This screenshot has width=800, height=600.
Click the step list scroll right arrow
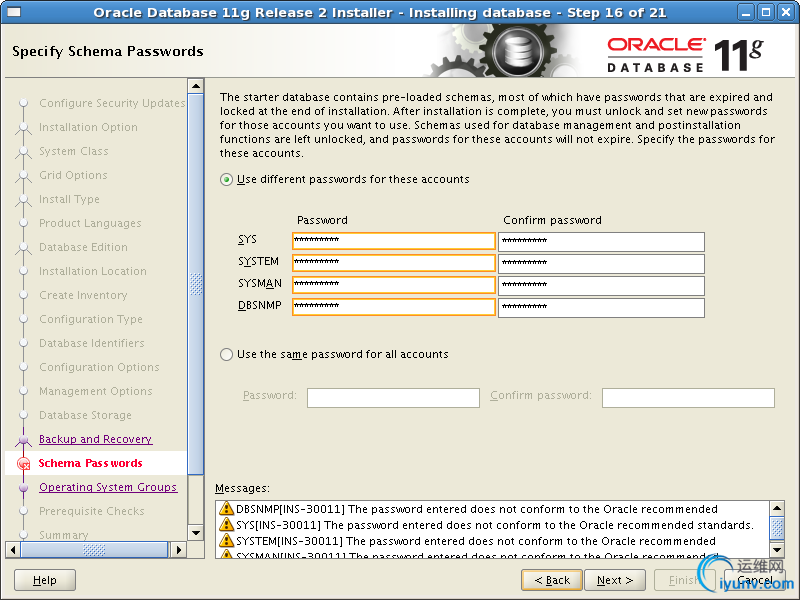coord(178,550)
